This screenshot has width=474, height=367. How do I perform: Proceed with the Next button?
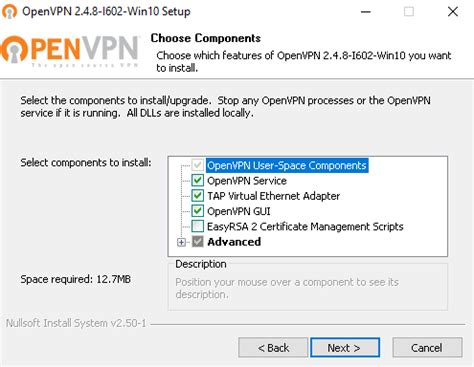coord(345,348)
